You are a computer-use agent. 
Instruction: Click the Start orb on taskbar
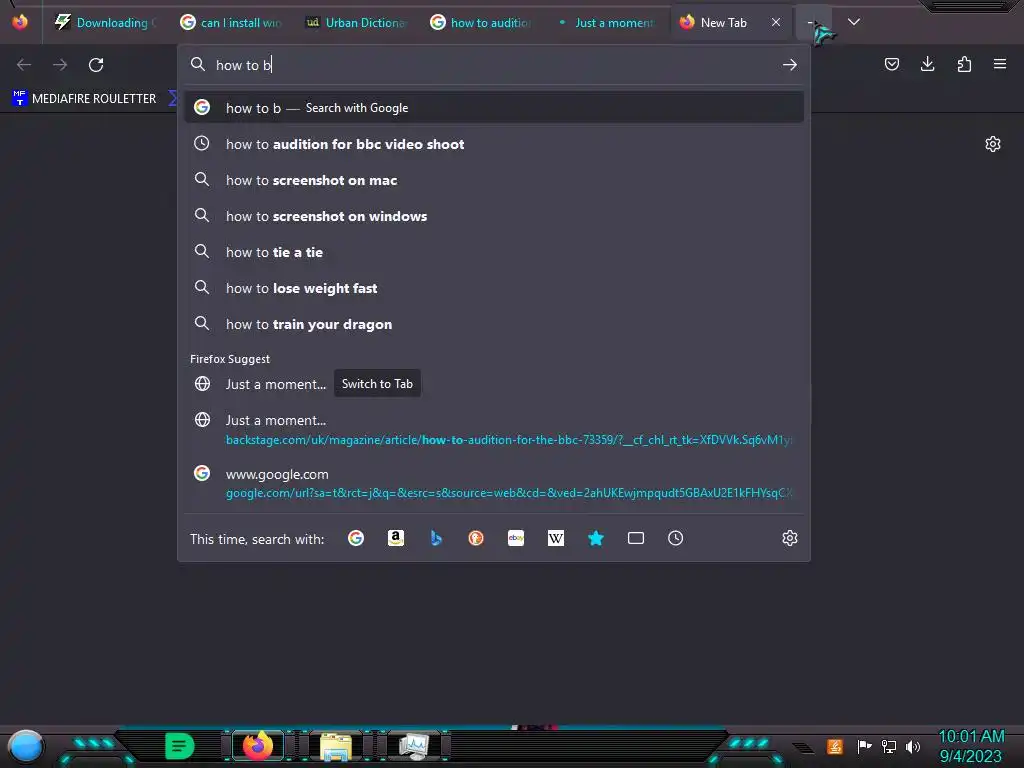pos(26,746)
